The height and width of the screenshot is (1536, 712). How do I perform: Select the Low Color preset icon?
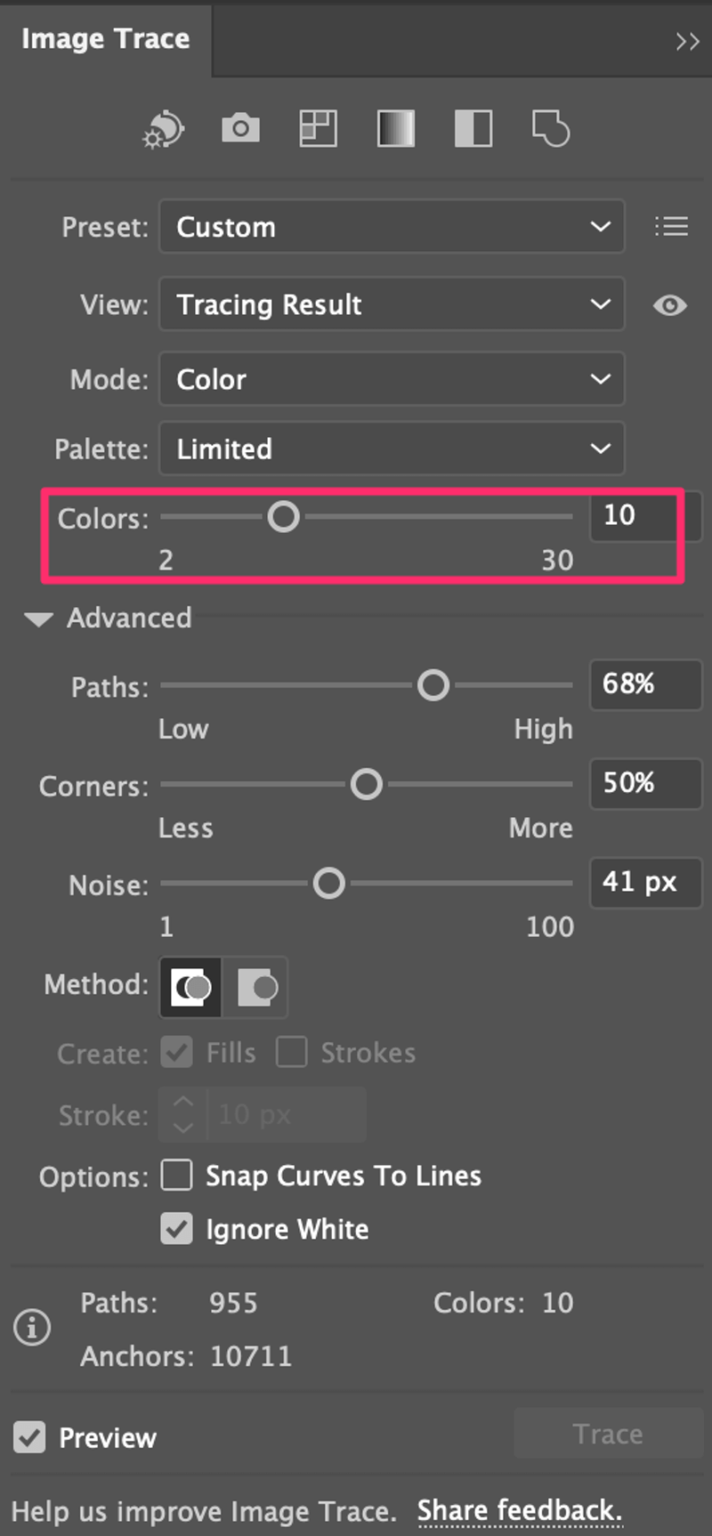(x=316, y=128)
